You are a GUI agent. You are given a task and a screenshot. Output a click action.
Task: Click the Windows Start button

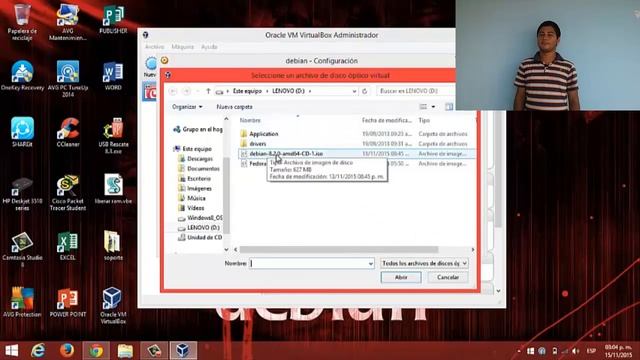tap(11, 350)
